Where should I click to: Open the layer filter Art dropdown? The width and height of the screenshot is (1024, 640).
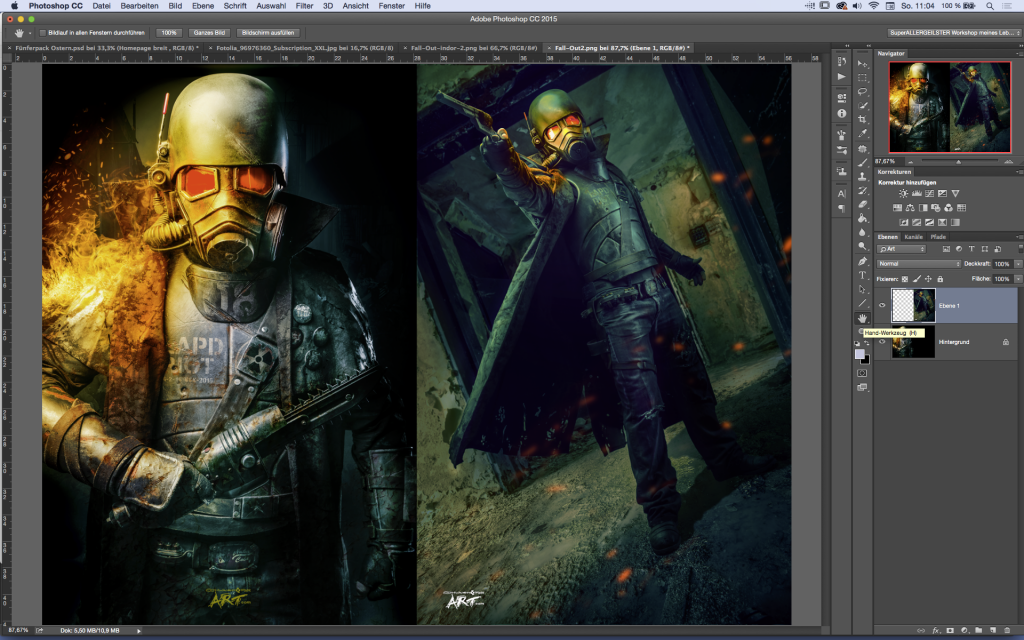(x=901, y=249)
